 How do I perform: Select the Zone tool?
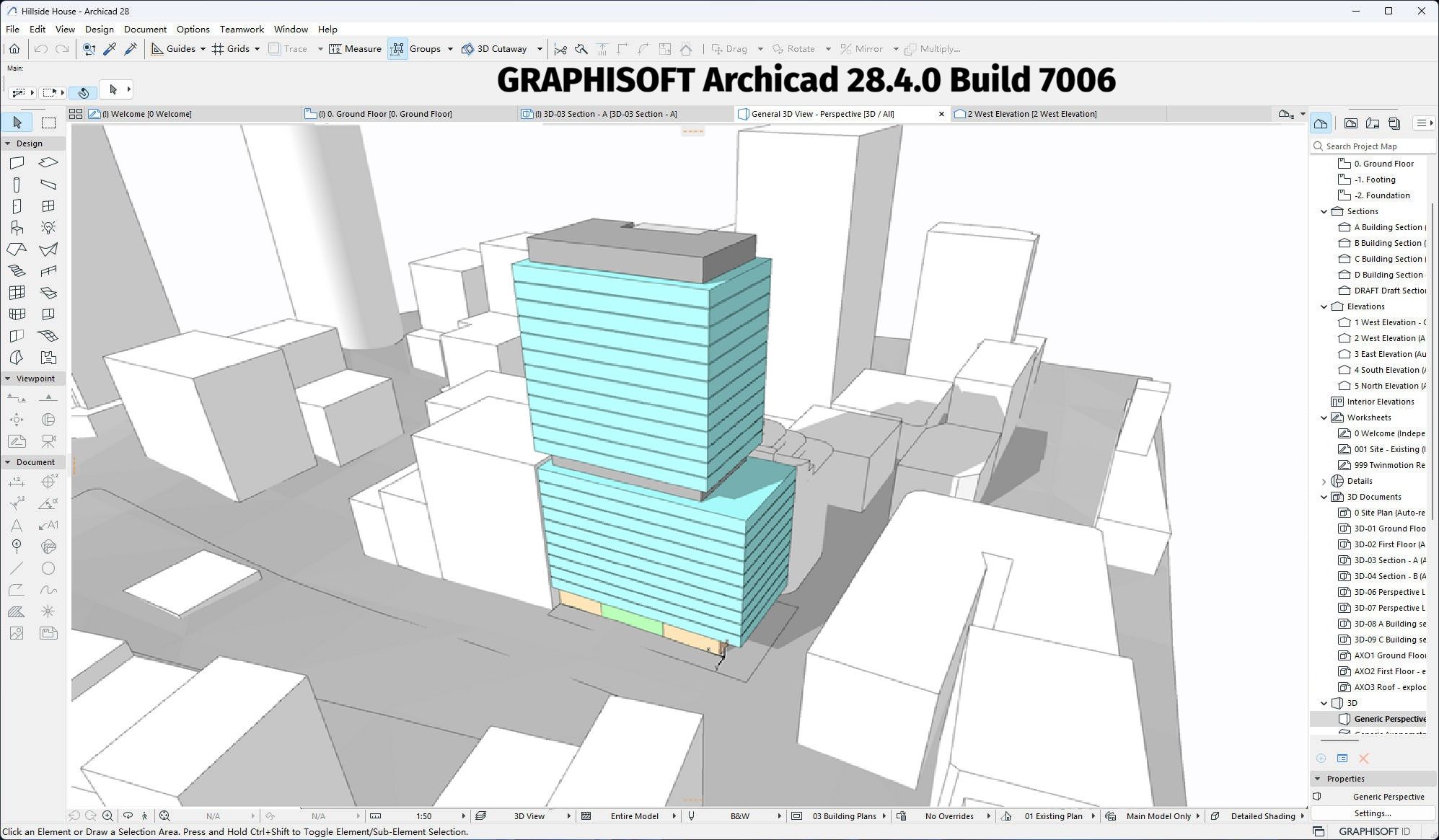(48, 358)
